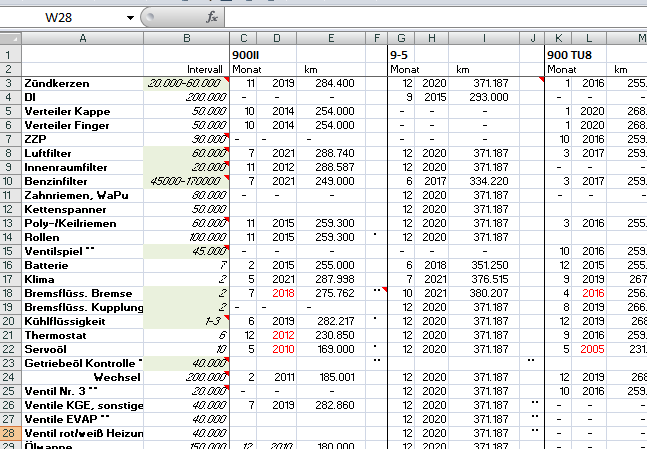Select the 'Poly-/Keilriemen' cell
647x449 pixels.
(83, 224)
